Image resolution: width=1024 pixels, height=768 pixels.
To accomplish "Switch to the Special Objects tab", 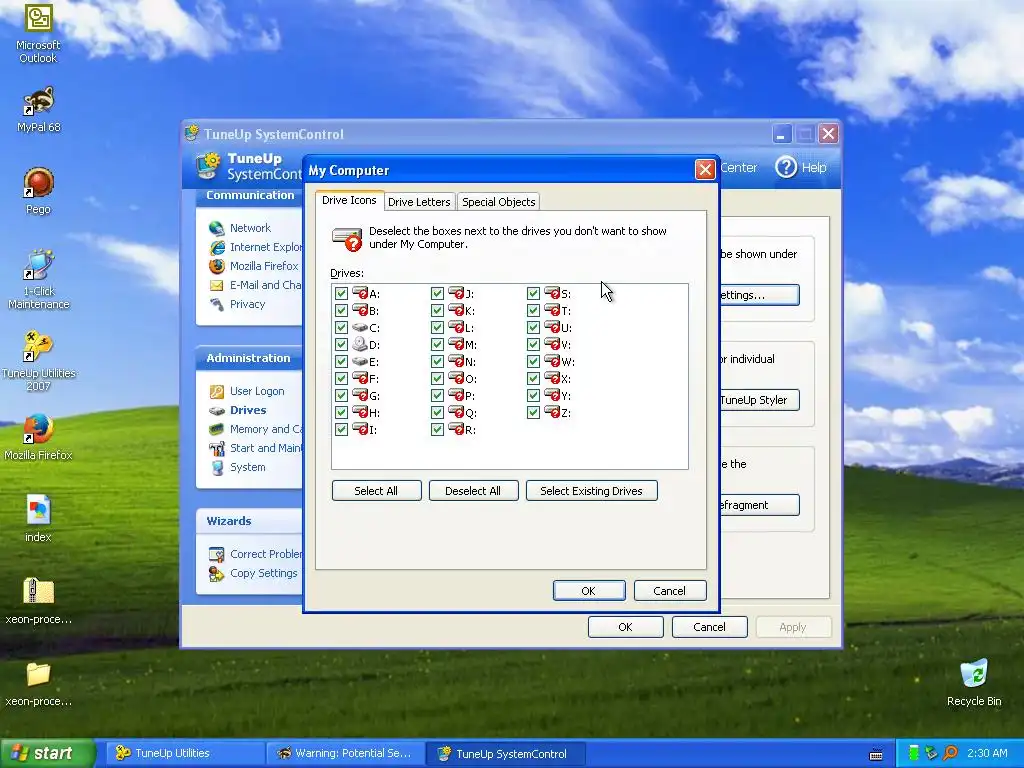I will click(x=498, y=202).
